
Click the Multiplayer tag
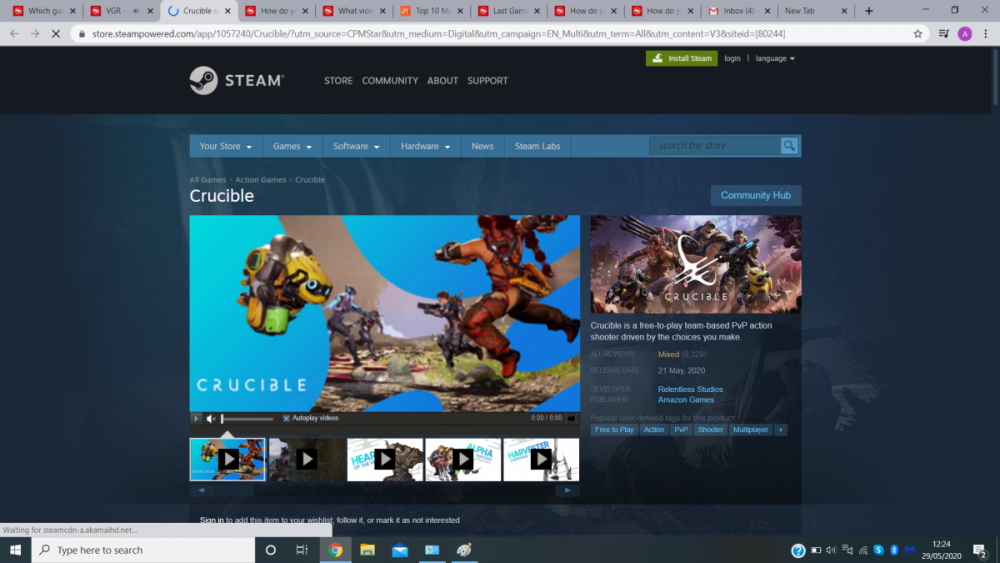(x=750, y=430)
